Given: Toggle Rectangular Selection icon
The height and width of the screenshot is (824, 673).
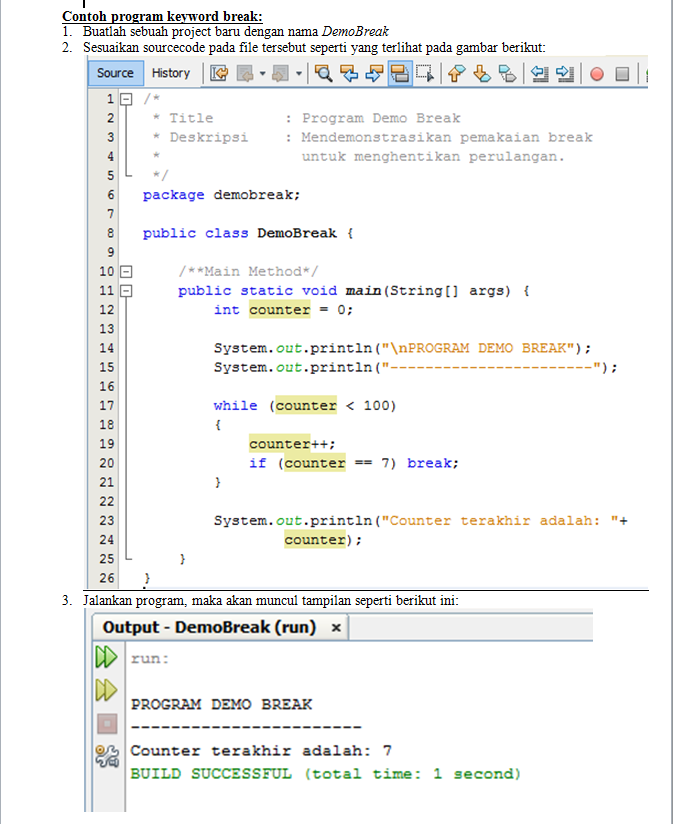Looking at the screenshot, I should [424, 74].
